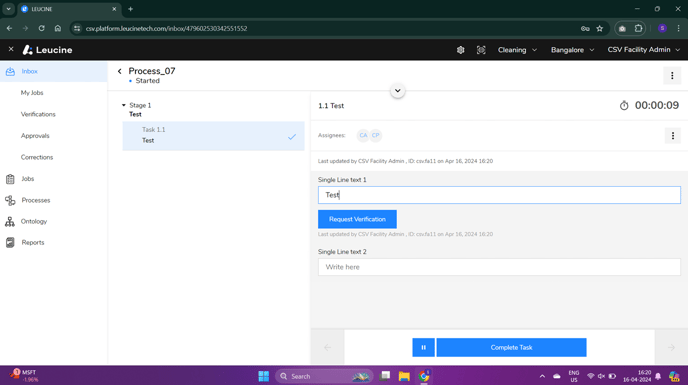This screenshot has width=688, height=385.
Task: Open the browser extensions puzzle icon
Action: (x=638, y=29)
